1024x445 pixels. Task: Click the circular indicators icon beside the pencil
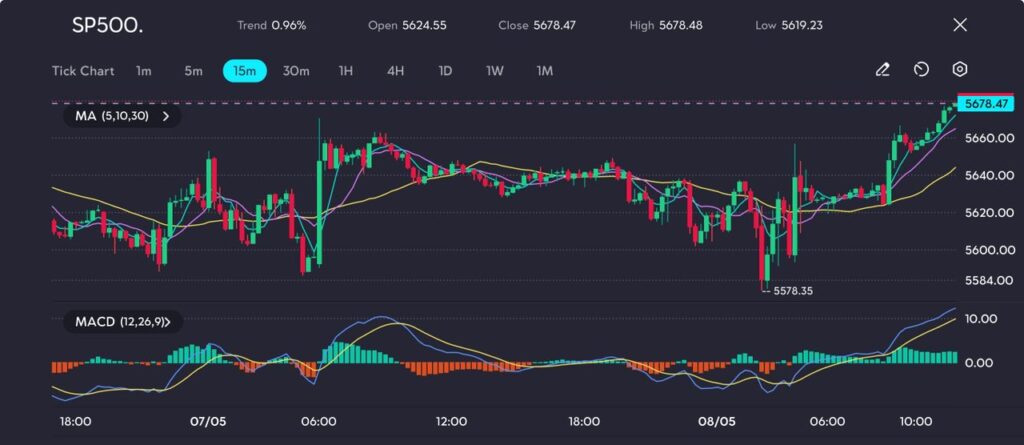tap(921, 70)
